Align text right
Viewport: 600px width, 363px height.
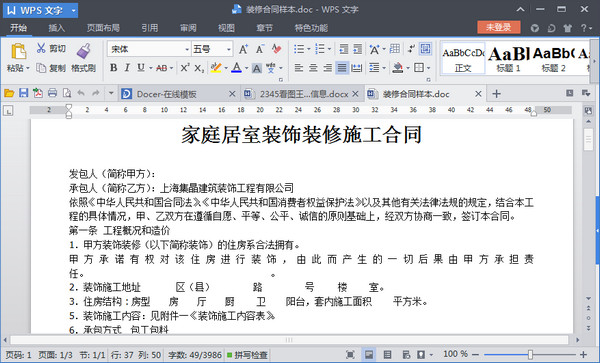(327, 68)
